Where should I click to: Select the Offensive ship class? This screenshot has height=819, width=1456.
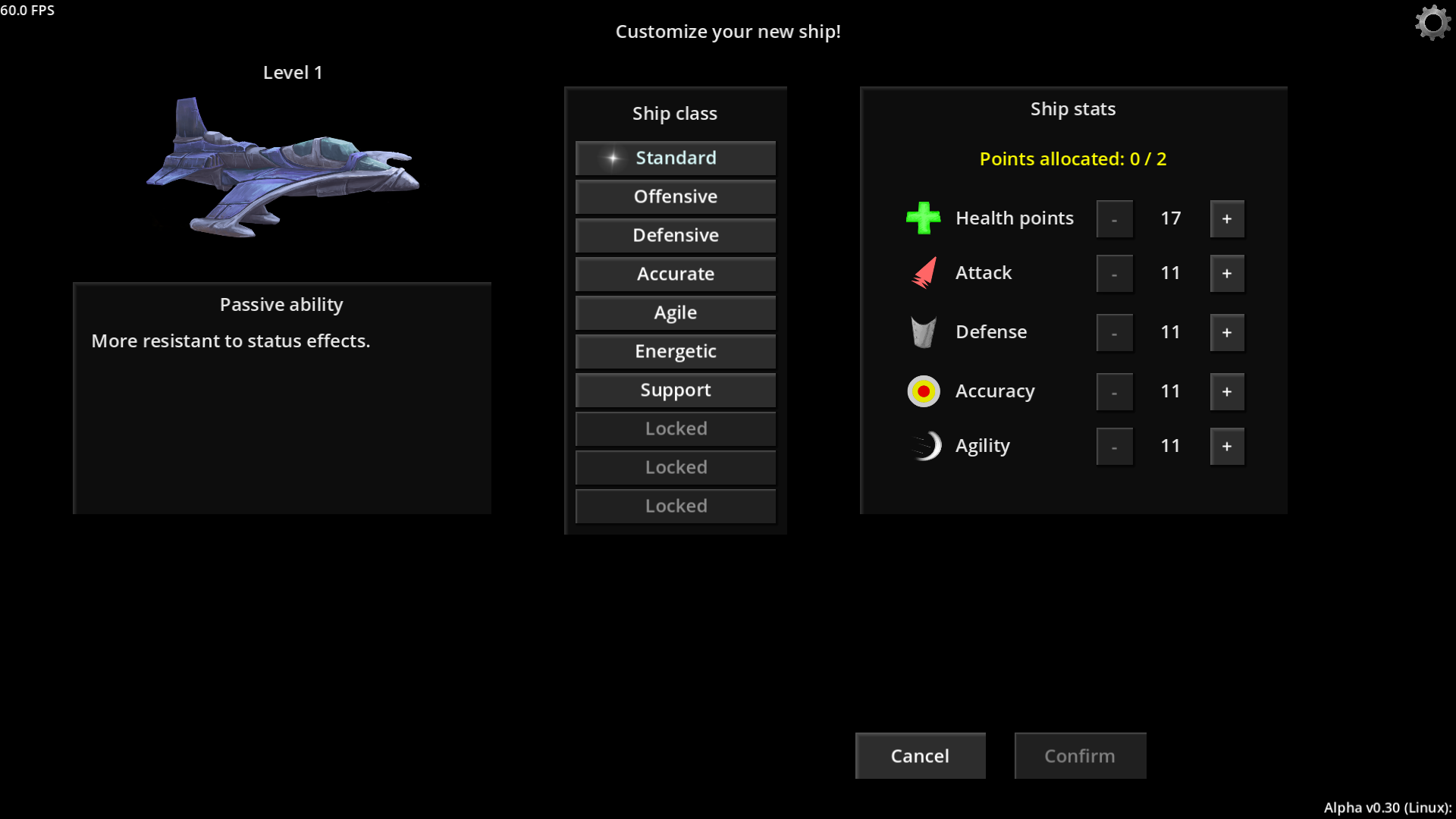[x=675, y=196]
